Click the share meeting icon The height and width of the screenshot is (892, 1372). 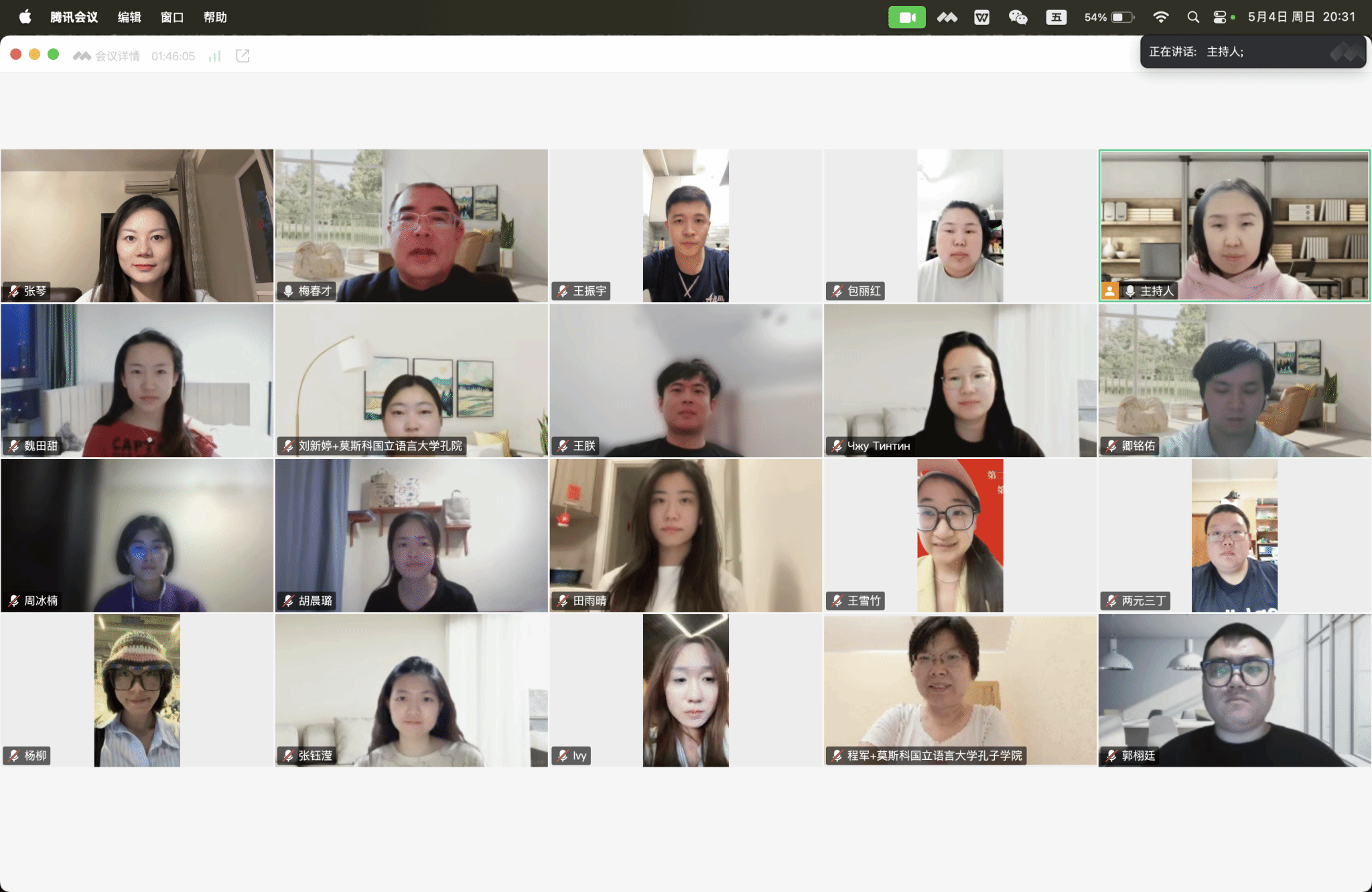(243, 56)
